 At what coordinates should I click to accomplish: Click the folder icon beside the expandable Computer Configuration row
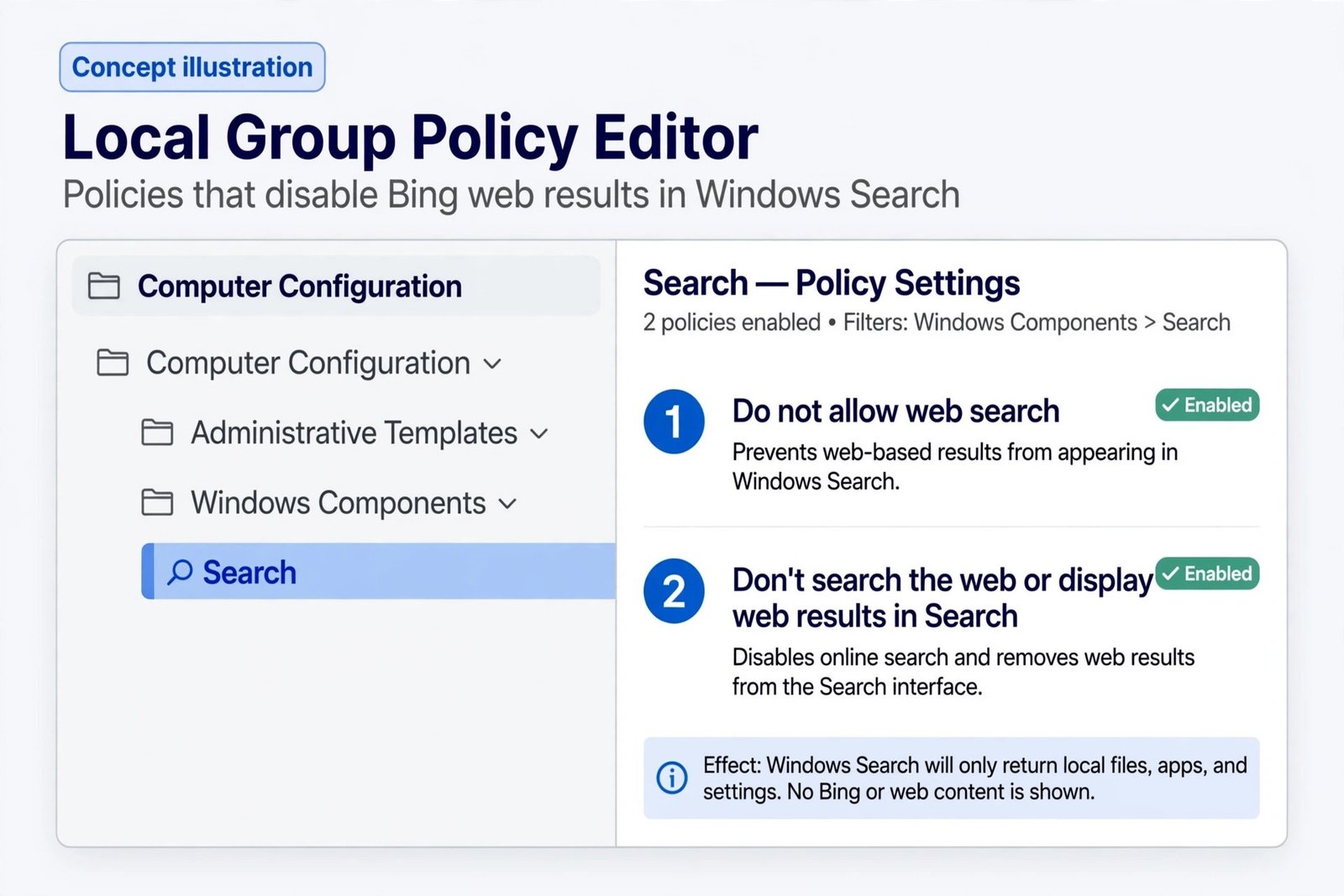tap(113, 363)
